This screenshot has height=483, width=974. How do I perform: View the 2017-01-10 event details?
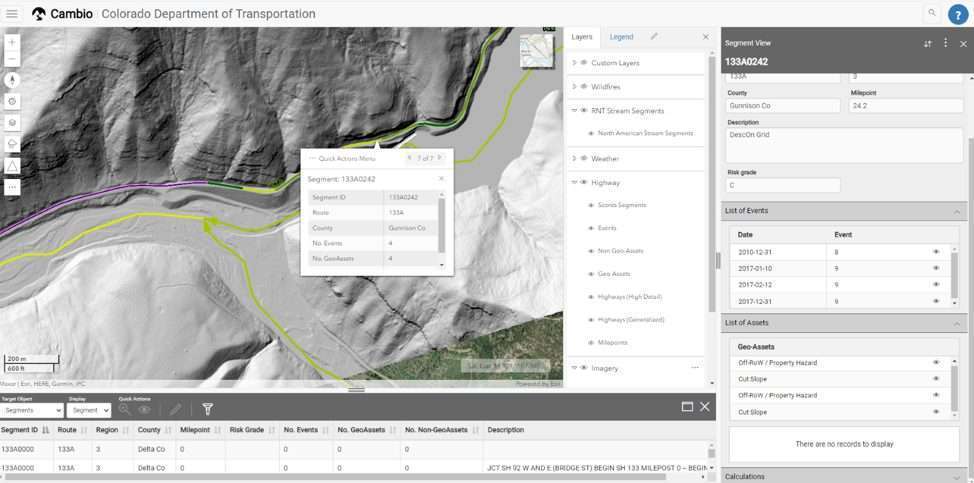(936, 268)
